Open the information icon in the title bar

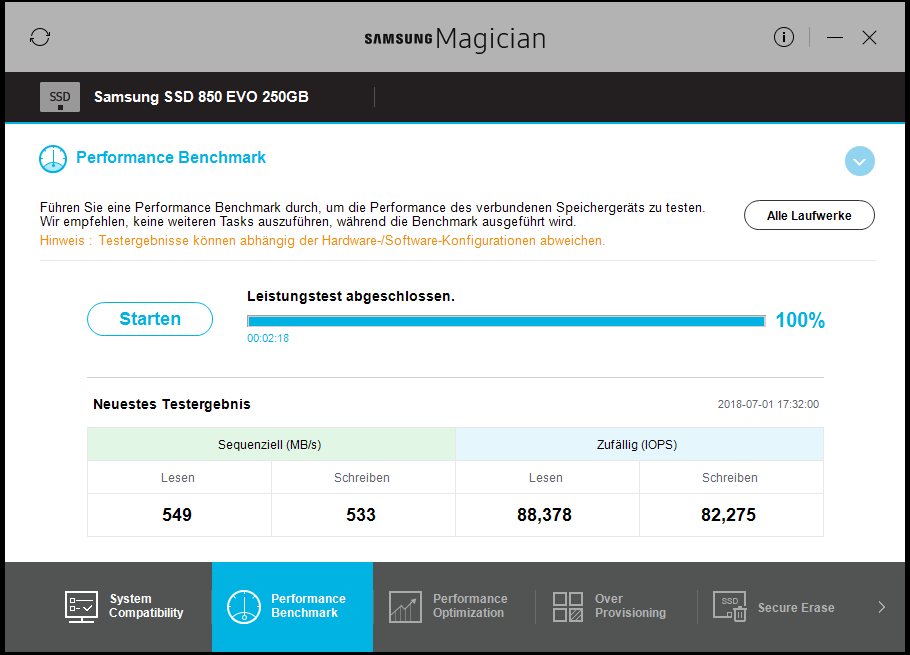point(783,37)
